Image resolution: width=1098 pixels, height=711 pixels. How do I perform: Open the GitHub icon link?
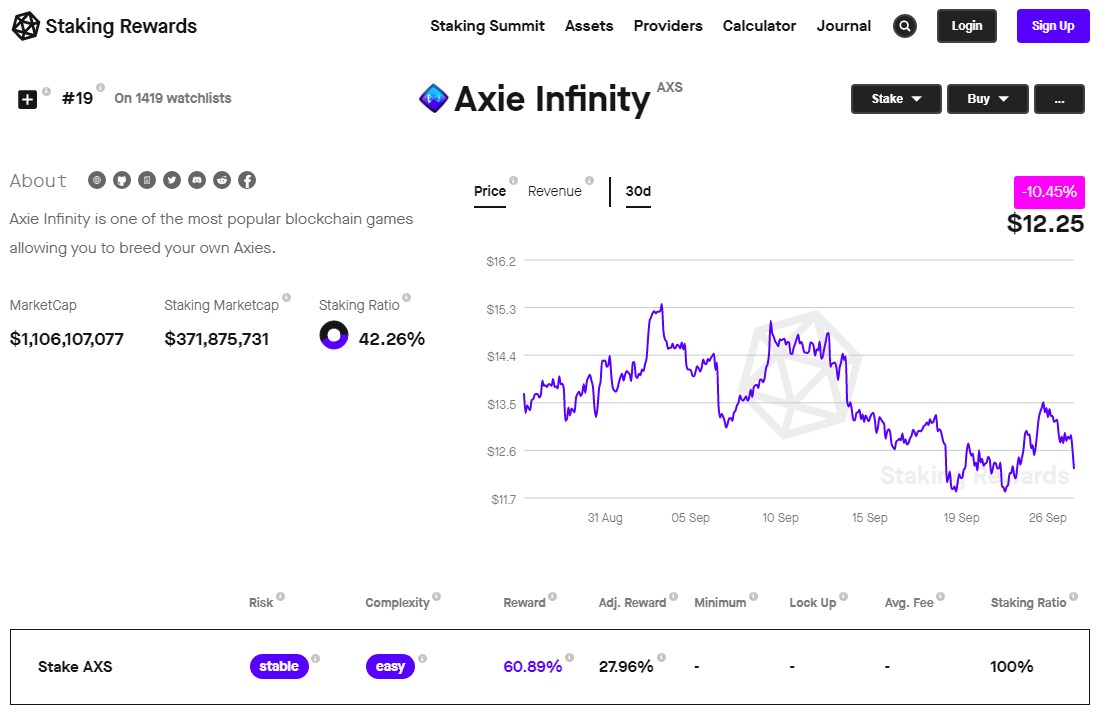(122, 180)
